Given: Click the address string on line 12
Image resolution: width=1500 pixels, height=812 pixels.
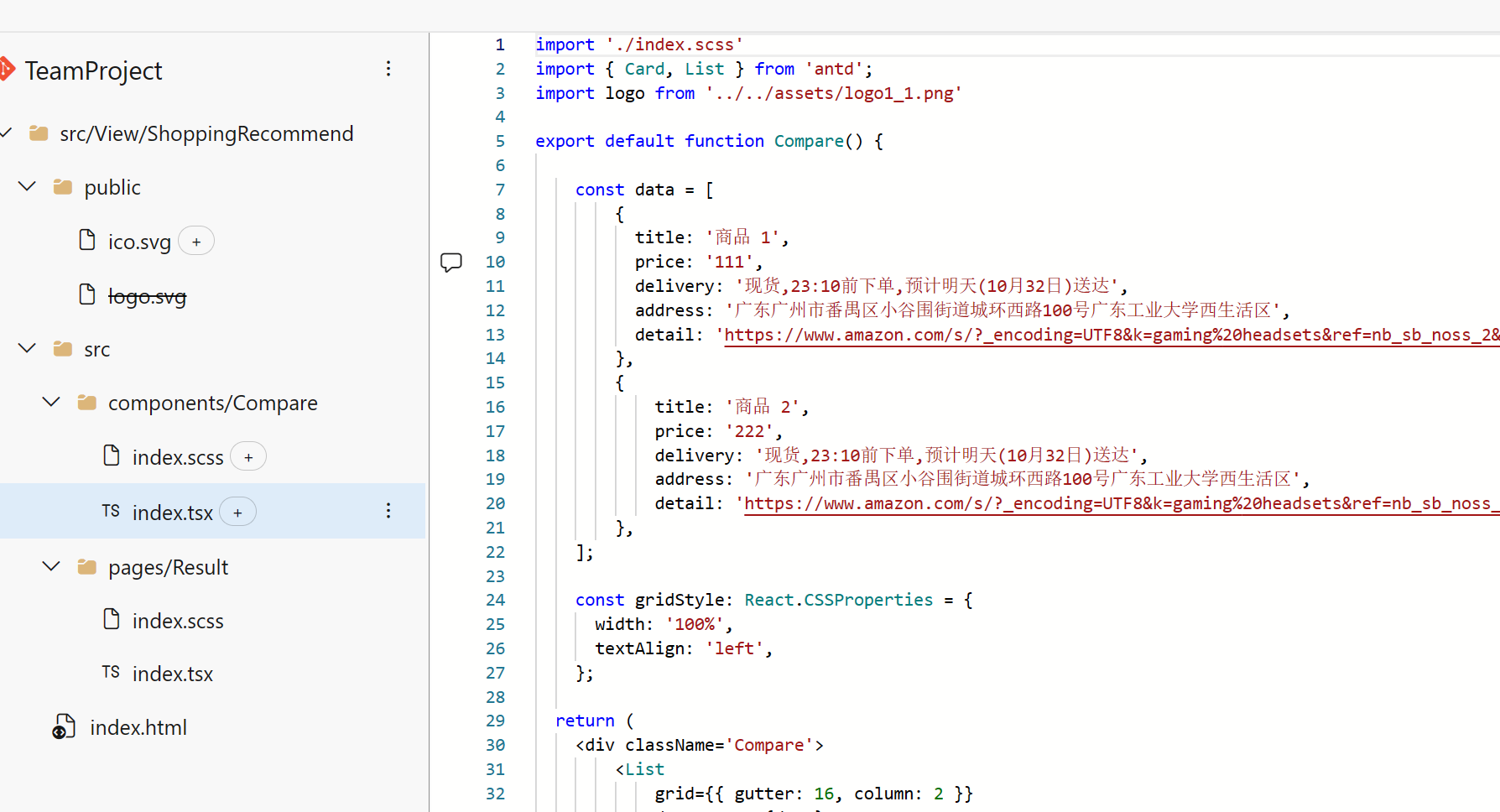Looking at the screenshot, I should pos(1003,310).
